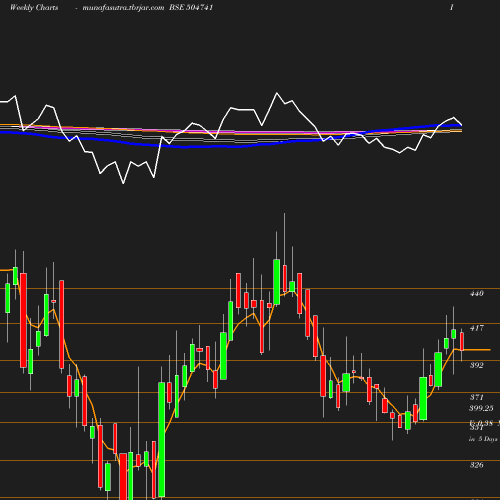Screen dimensions: 500x500
Task: Click the "1" number at the header's right end
Action: point(452,7)
